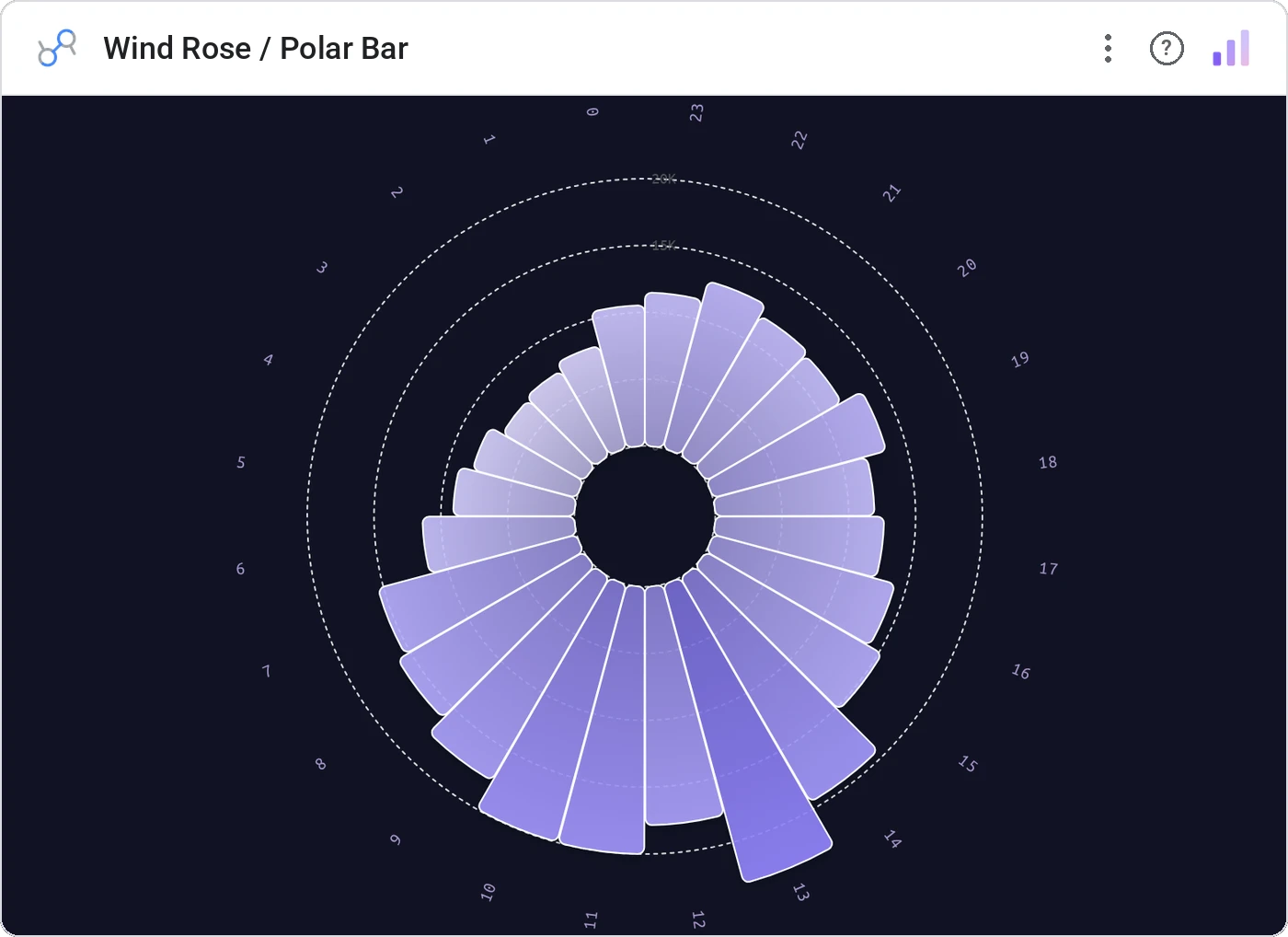1288x937 pixels.
Task: Click the axis label 18
Action: (1048, 462)
